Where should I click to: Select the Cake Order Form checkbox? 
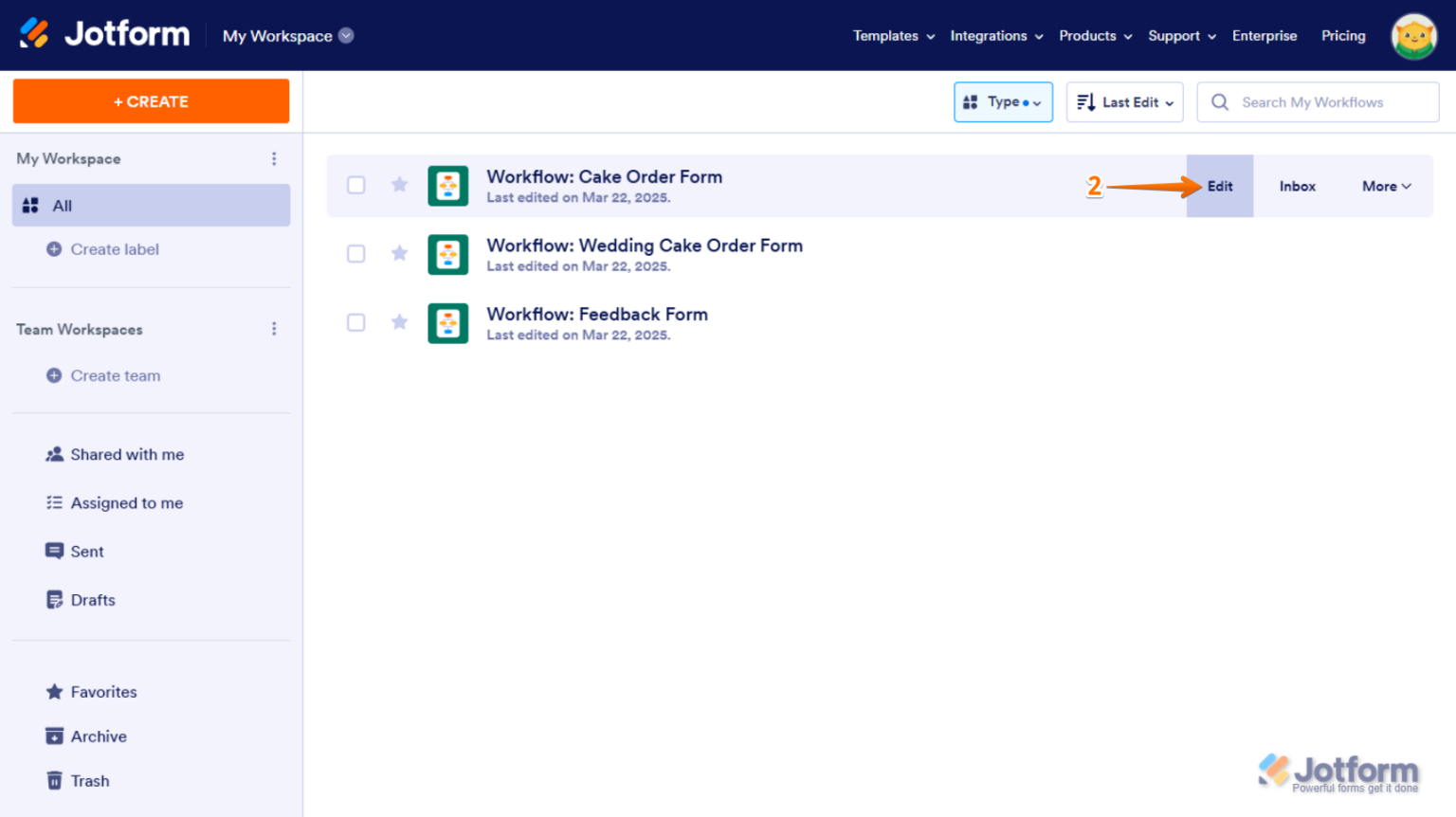(355, 185)
